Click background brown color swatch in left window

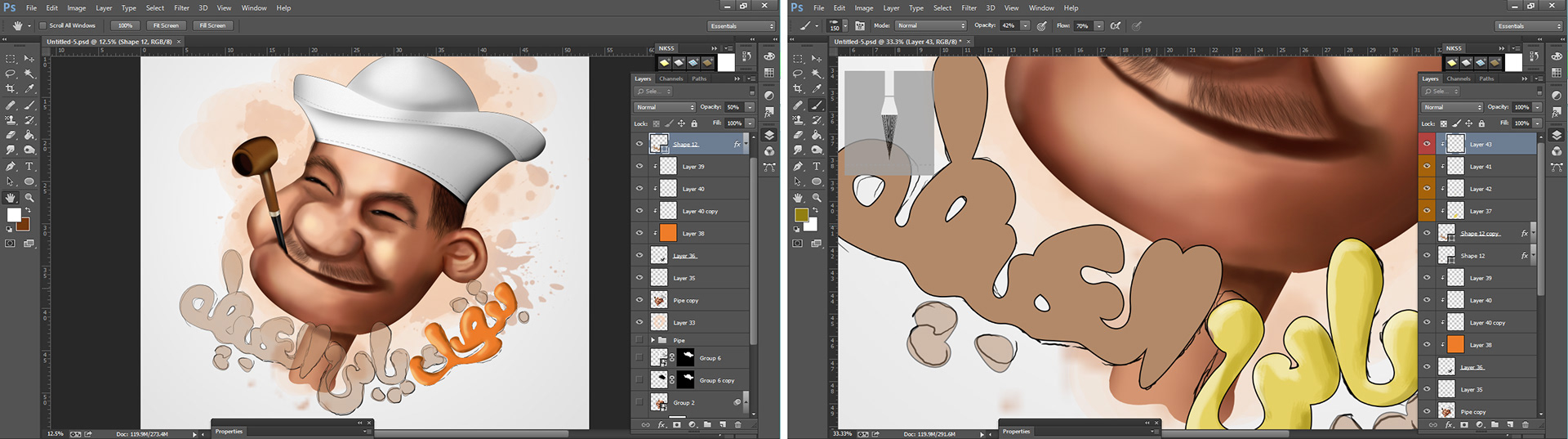(24, 226)
